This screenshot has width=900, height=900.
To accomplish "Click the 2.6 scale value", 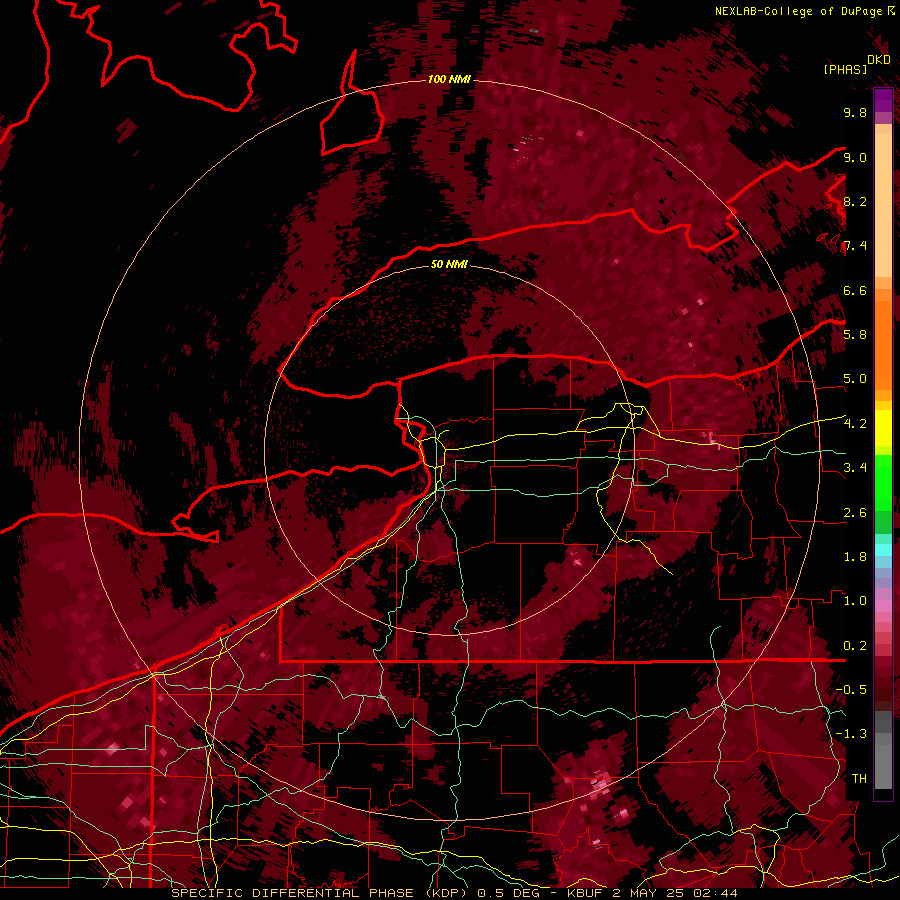I will pyautogui.click(x=855, y=513).
